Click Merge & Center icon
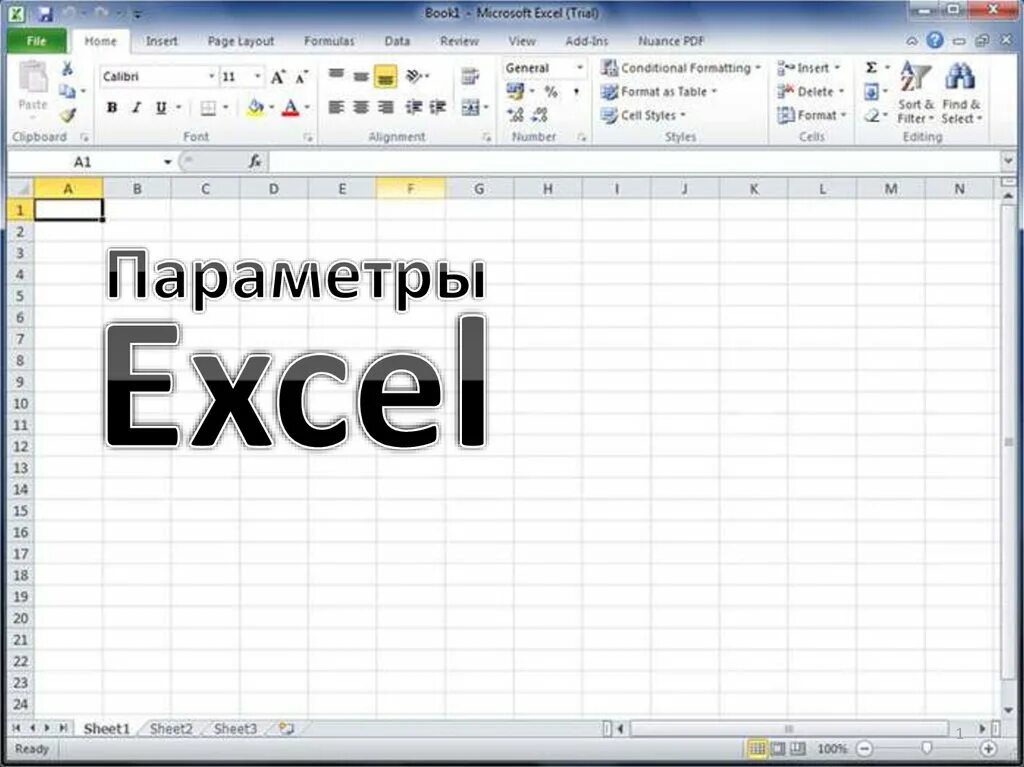 [x=470, y=107]
